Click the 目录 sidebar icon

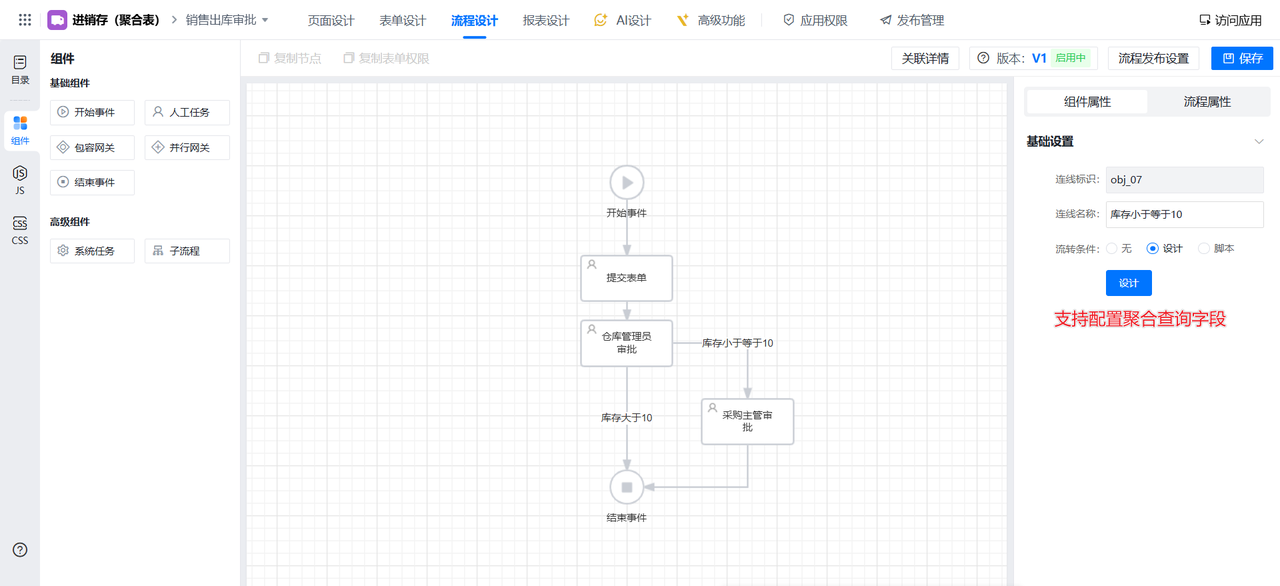(x=20, y=69)
